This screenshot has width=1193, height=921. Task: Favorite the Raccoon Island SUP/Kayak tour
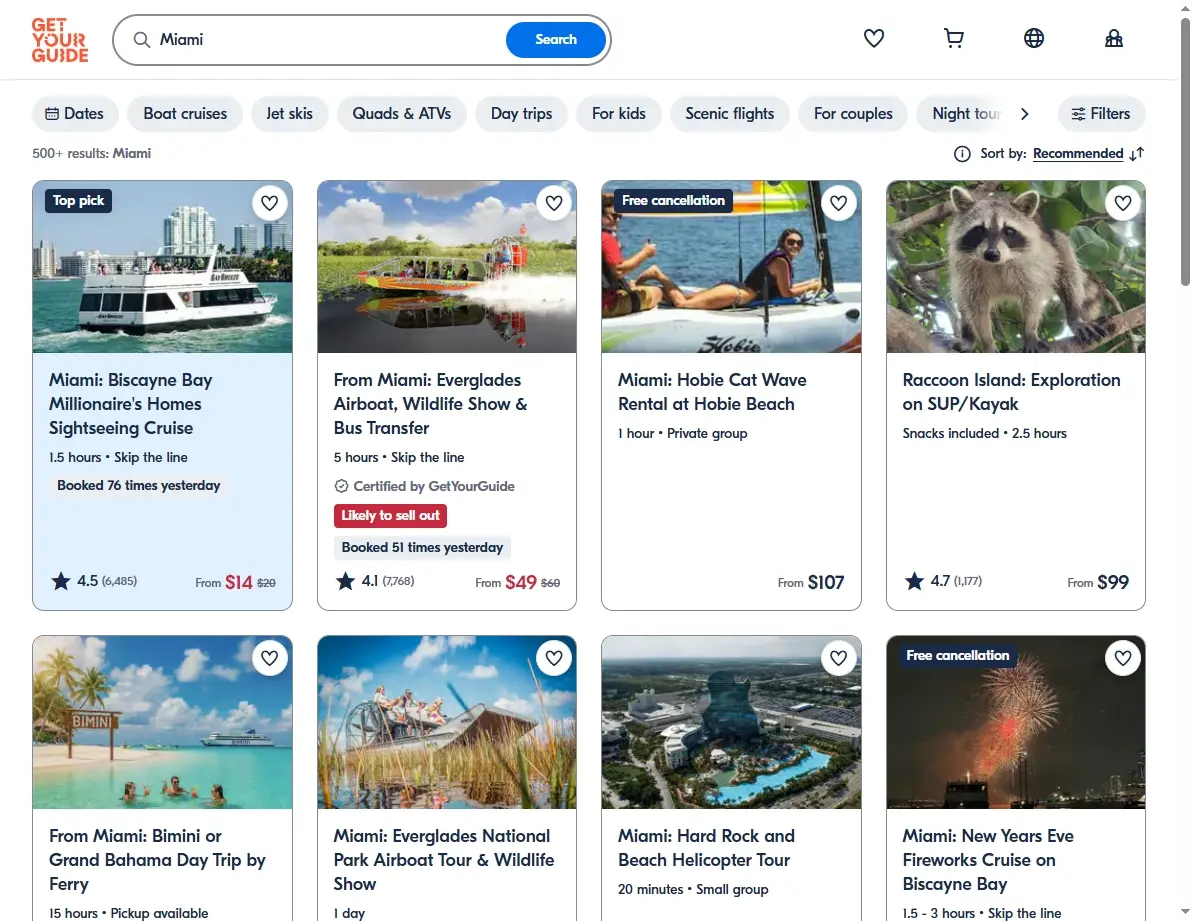pyautogui.click(x=1123, y=203)
